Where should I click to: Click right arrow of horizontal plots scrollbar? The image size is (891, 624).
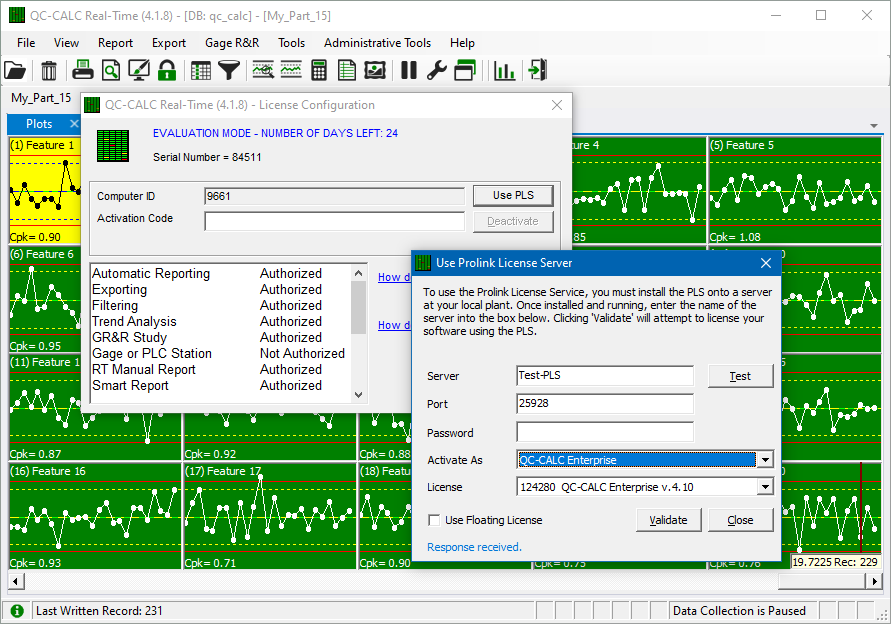(874, 581)
